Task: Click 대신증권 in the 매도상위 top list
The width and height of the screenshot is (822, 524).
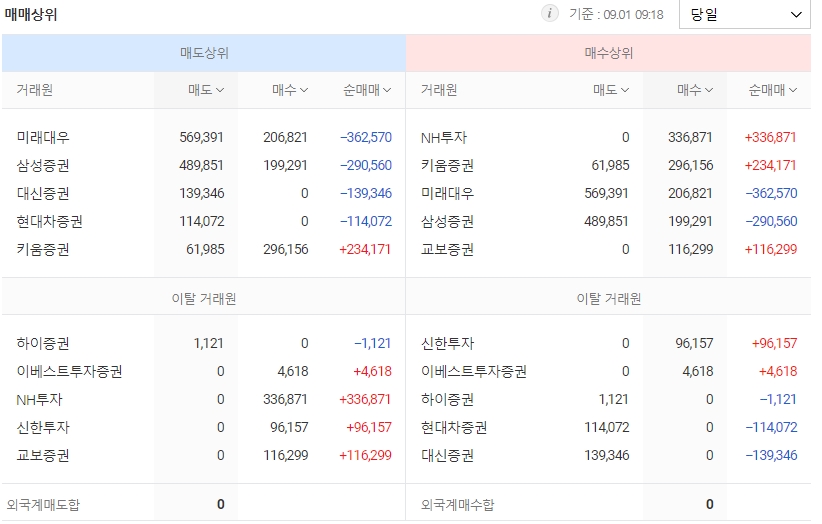Action: (43, 193)
